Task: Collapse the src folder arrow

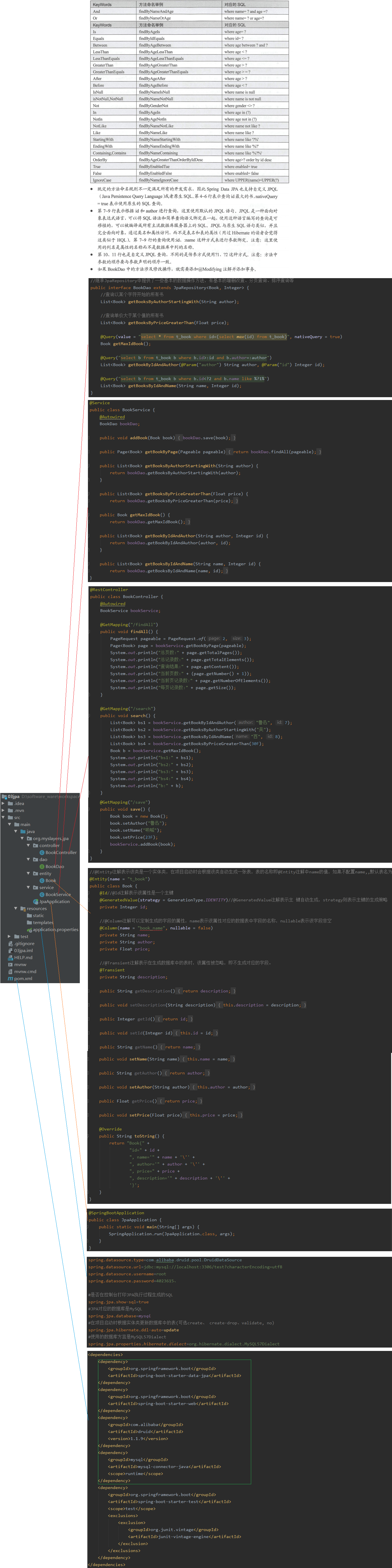Action: pos(4,818)
